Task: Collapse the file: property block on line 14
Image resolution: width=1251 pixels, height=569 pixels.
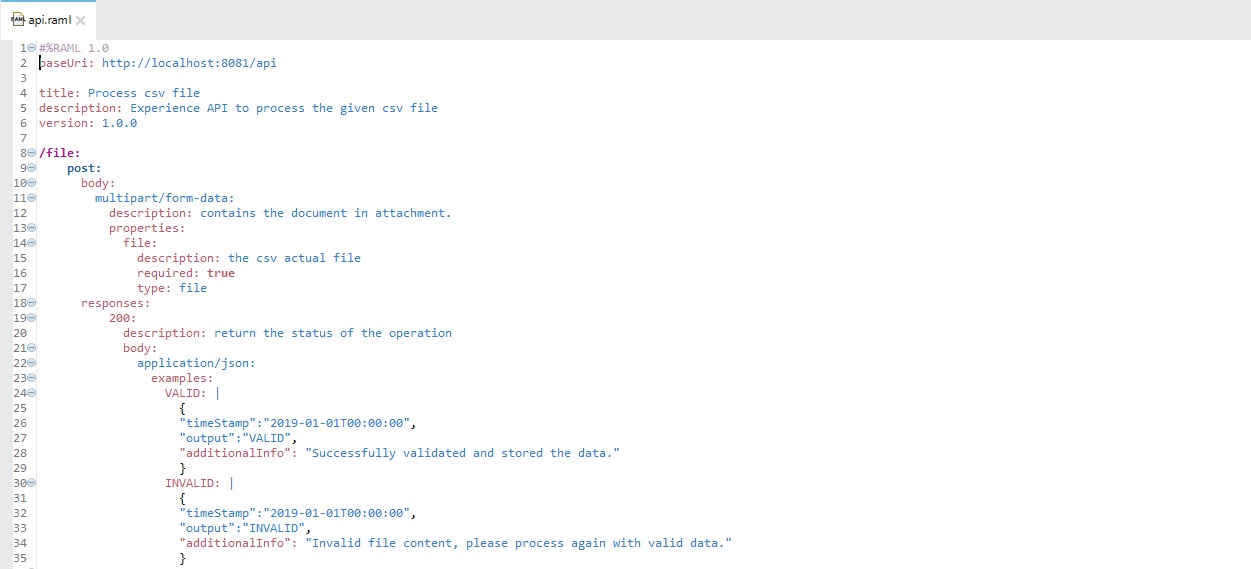Action: pos(32,243)
